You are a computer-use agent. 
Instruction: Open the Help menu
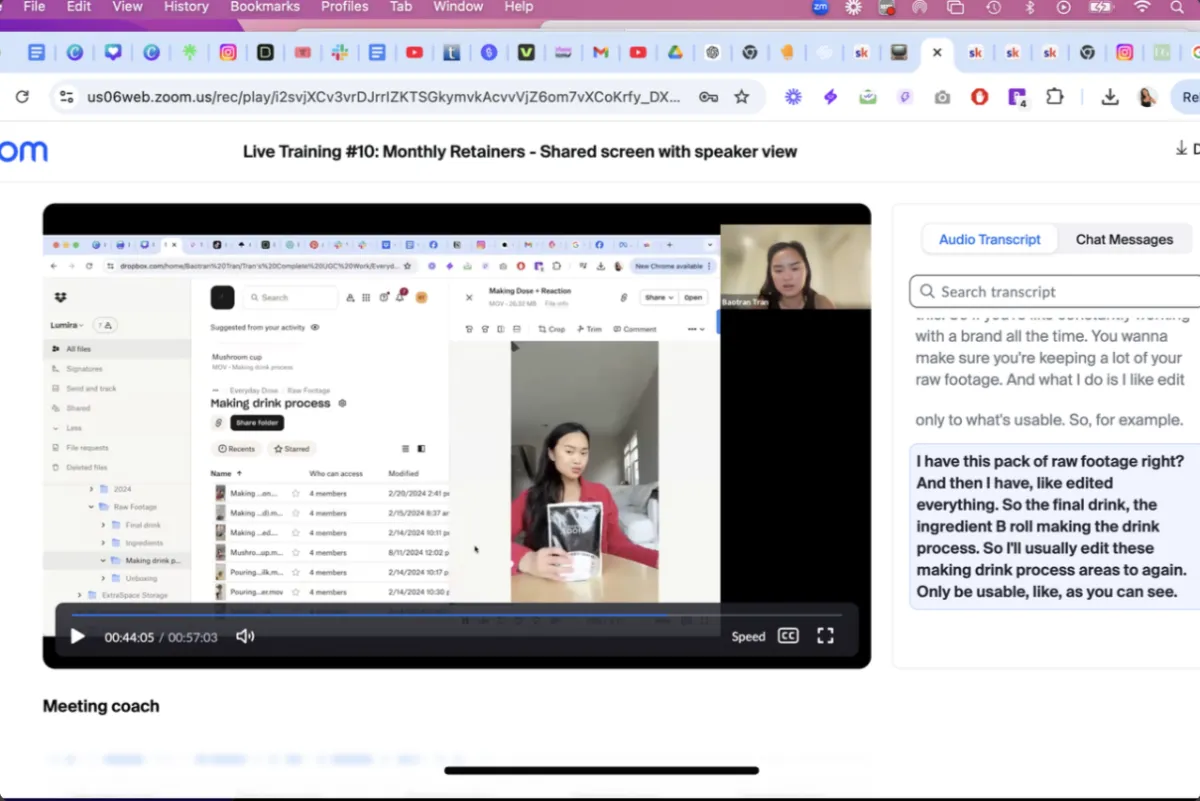(x=518, y=7)
